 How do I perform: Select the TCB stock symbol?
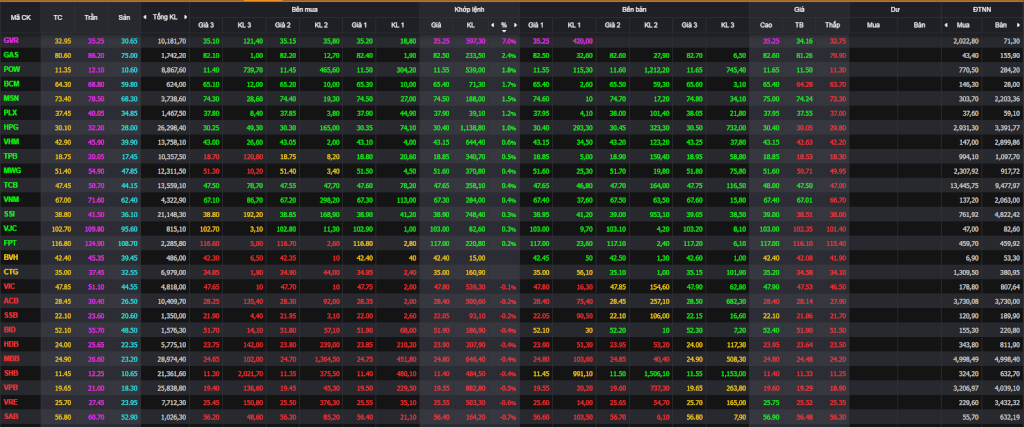[x=11, y=185]
